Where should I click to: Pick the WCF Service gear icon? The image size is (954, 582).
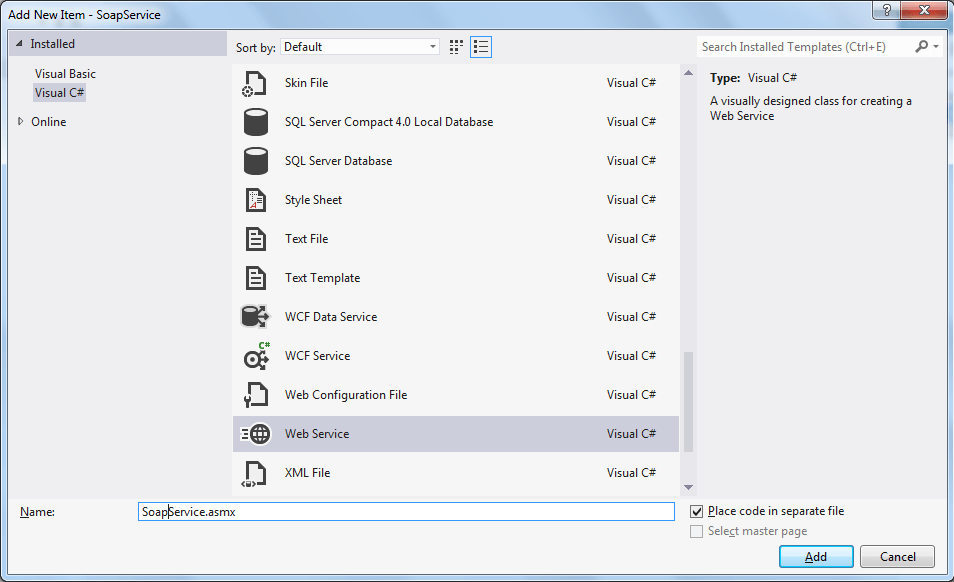click(256, 356)
